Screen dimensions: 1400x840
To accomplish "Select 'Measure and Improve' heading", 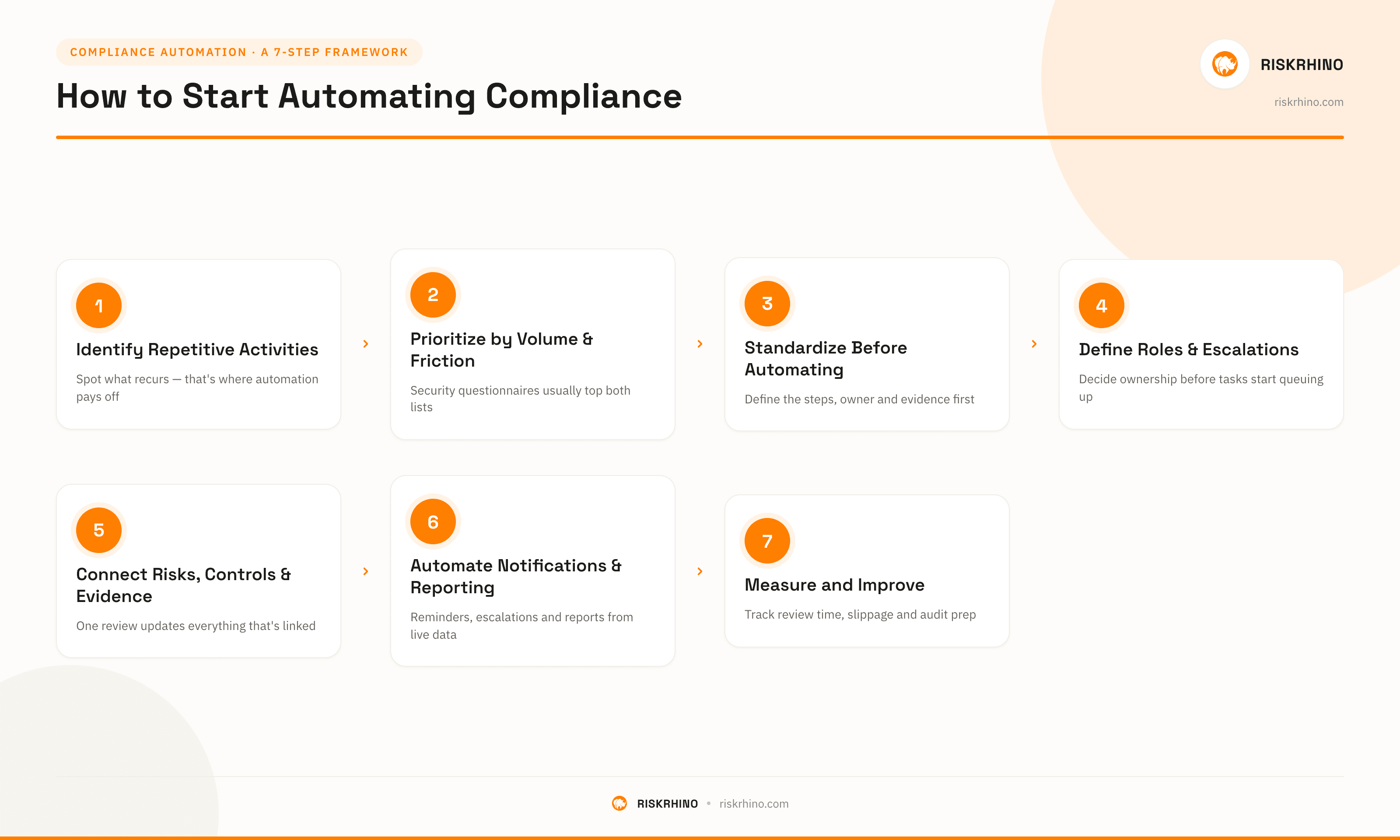I will pyautogui.click(x=834, y=584).
